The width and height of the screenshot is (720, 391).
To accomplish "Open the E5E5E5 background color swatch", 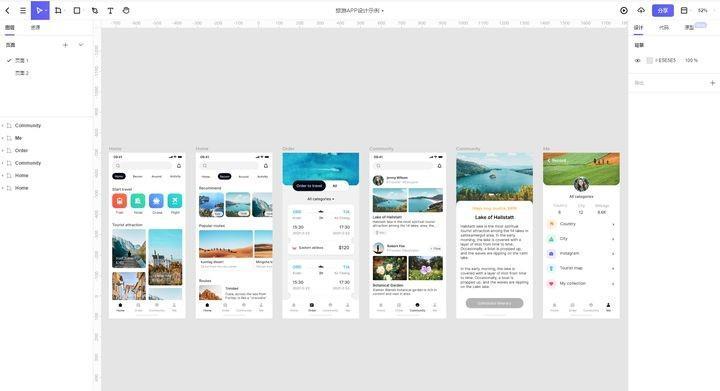I will [650, 61].
